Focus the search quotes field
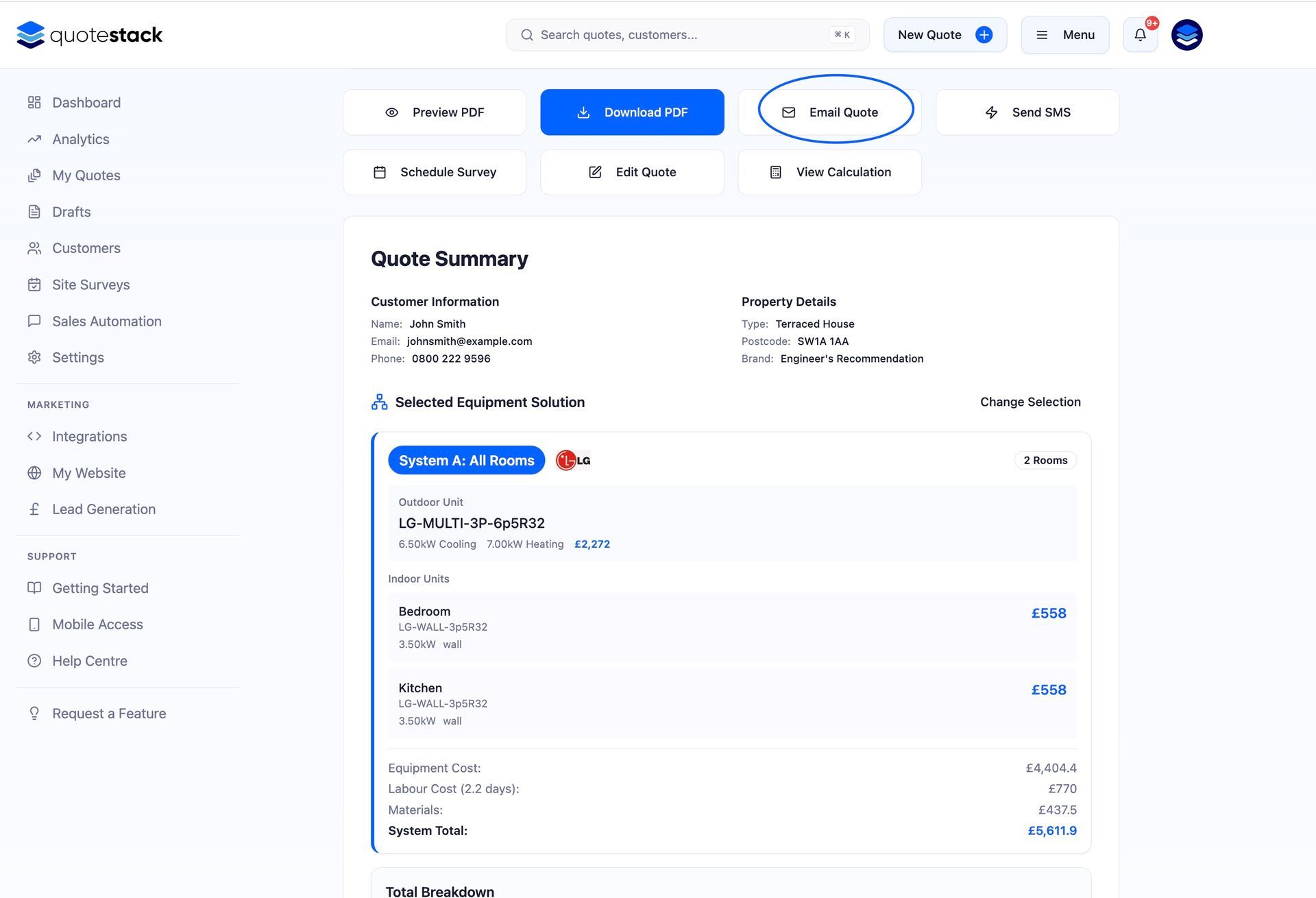The height and width of the screenshot is (898, 1316). click(679, 35)
